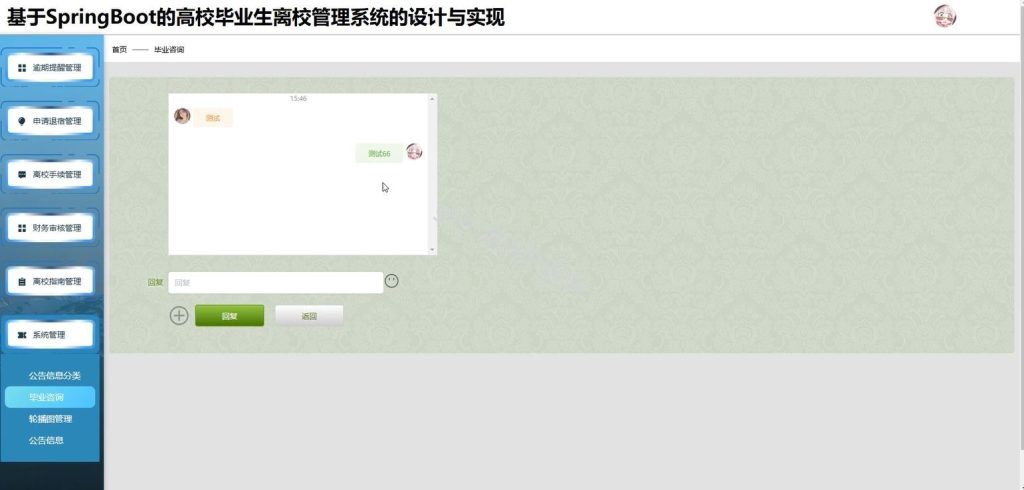
Task: Open the 离校指南管理 menu
Action: pos(50,282)
